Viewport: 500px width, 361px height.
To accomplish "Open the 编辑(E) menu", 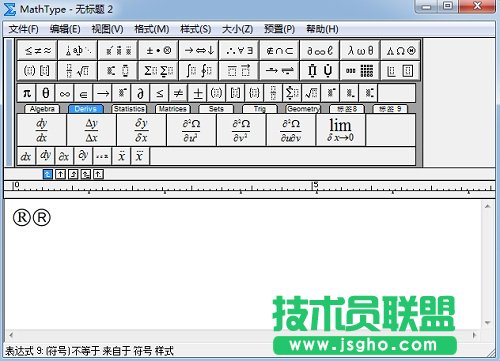I will pyautogui.click(x=65, y=29).
